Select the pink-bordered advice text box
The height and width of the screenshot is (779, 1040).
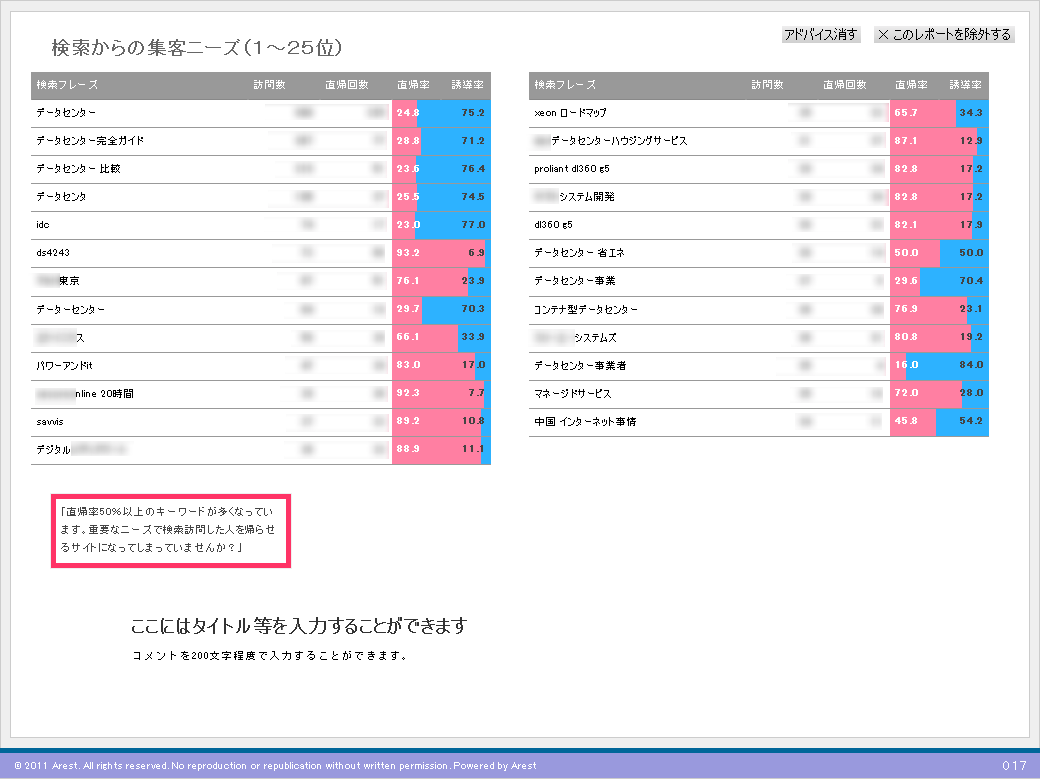point(171,531)
